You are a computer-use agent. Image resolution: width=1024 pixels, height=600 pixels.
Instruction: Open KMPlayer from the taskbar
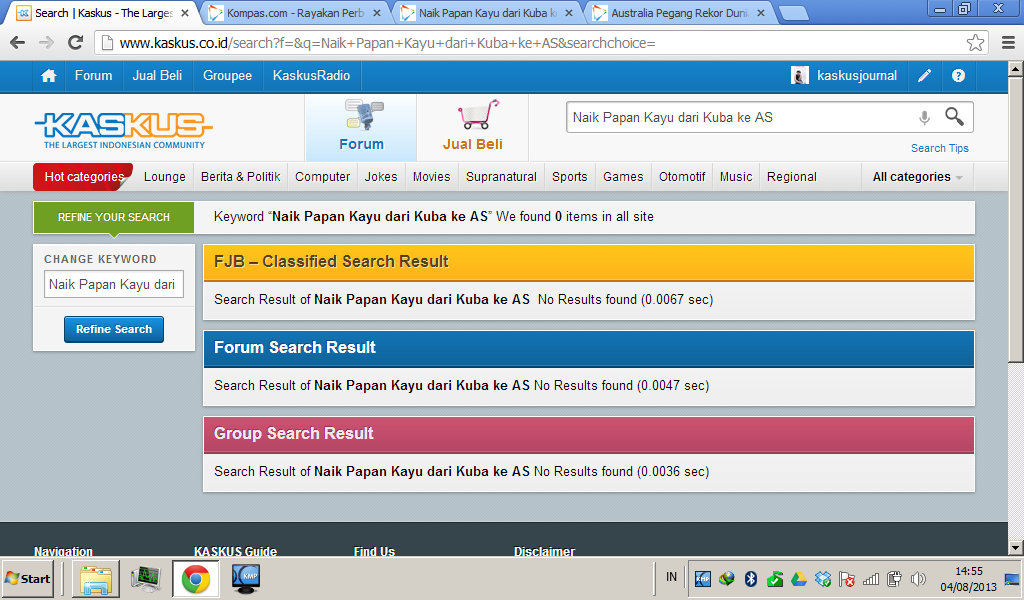click(x=246, y=578)
